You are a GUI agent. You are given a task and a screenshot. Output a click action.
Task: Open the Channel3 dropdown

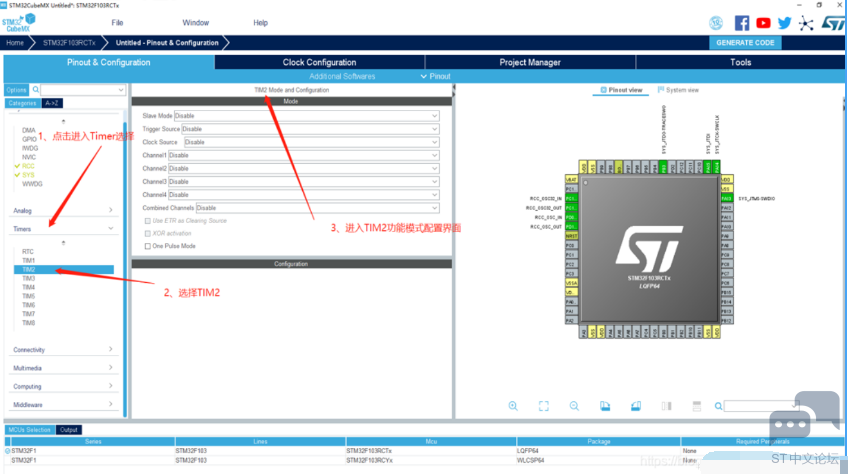303,181
